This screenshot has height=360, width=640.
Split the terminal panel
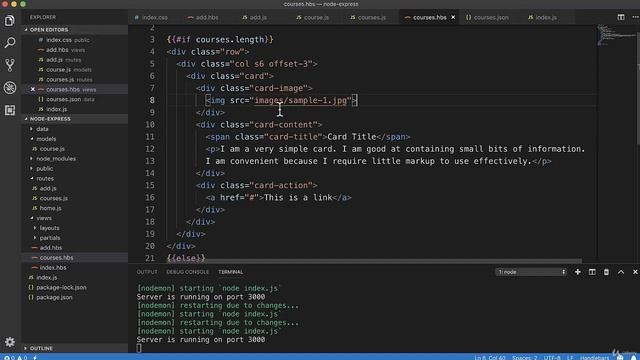(592, 272)
